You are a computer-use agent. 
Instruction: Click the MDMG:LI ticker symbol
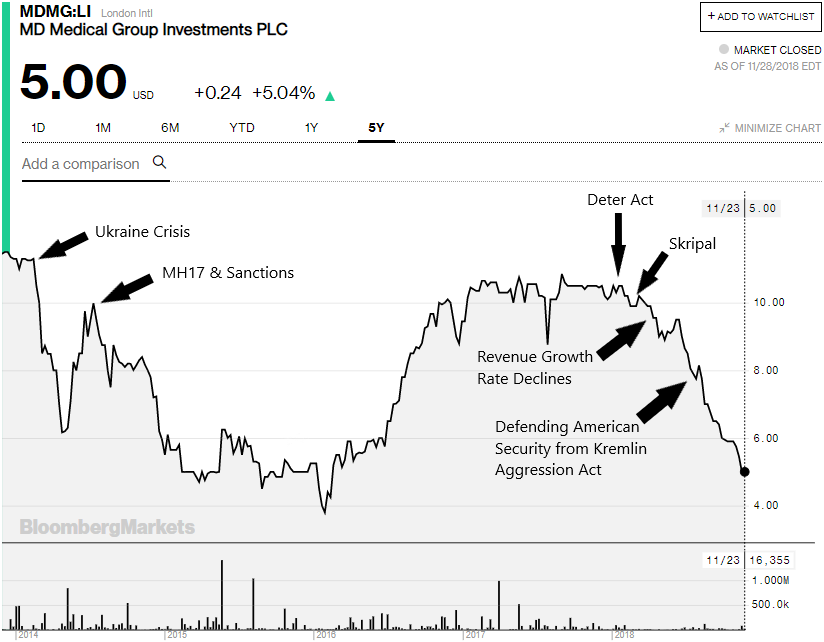[57, 12]
